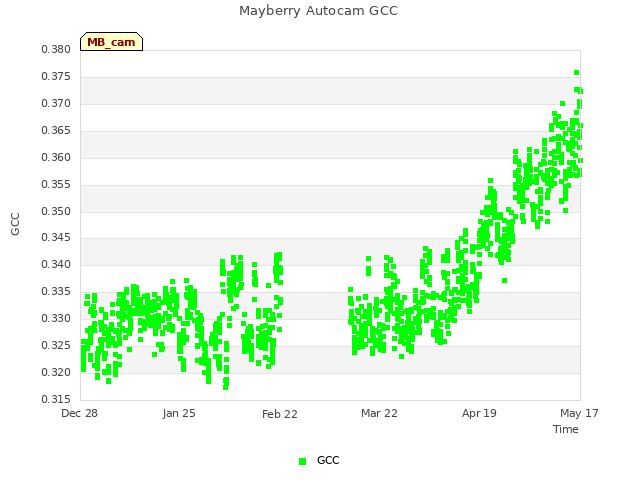Click the highest data point near 0.376
This screenshot has width=640, height=480.
tap(576, 73)
